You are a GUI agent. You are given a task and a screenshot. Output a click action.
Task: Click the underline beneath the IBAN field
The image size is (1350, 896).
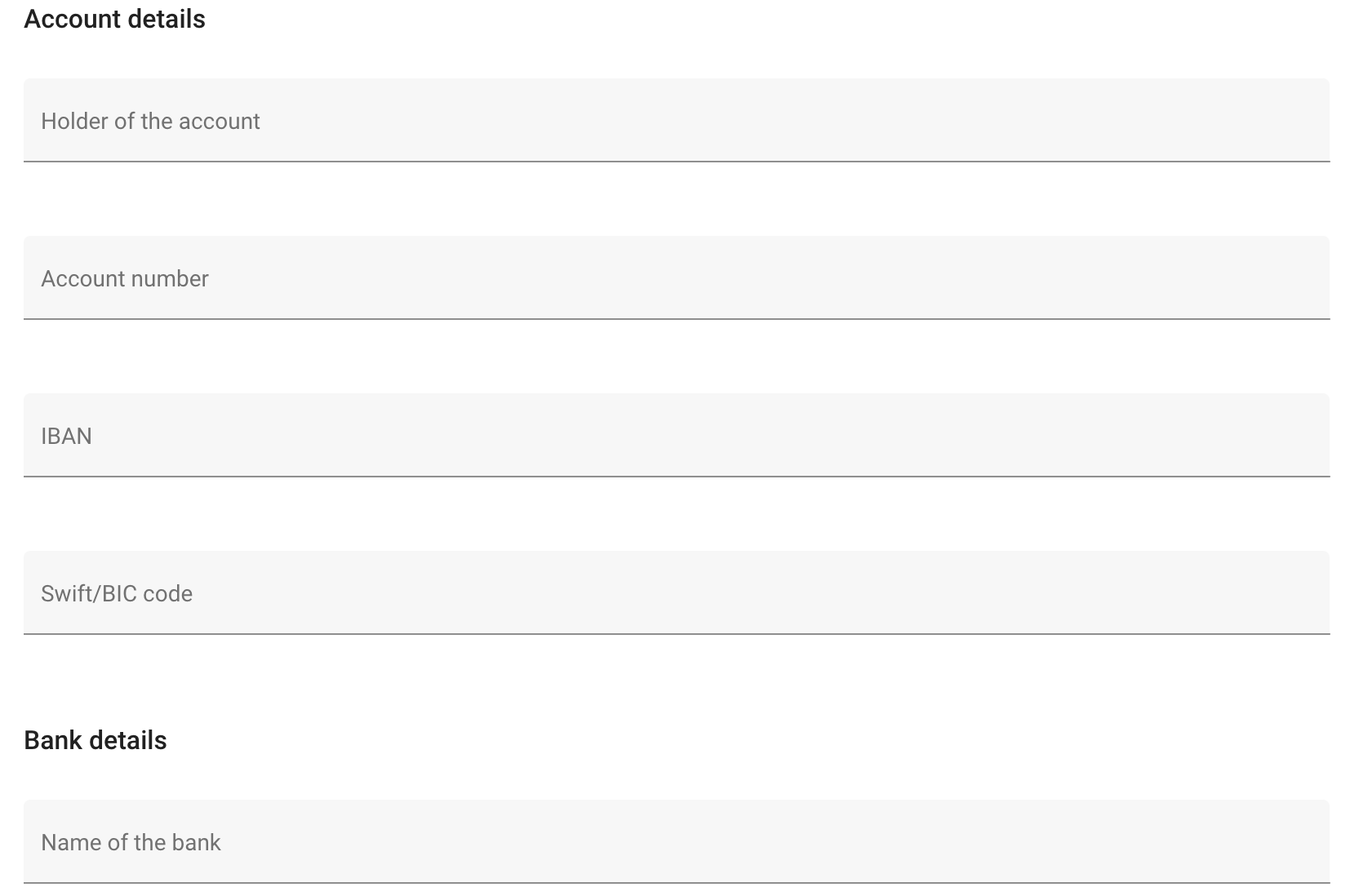coord(676,477)
